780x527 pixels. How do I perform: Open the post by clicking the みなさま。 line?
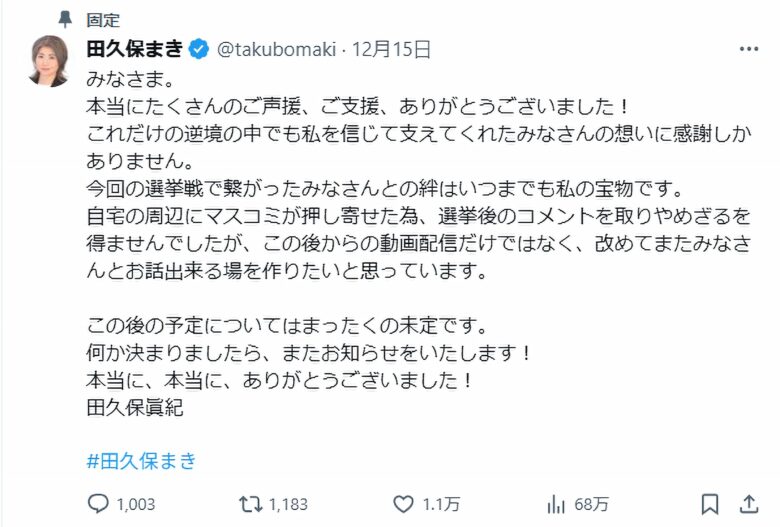(118, 75)
